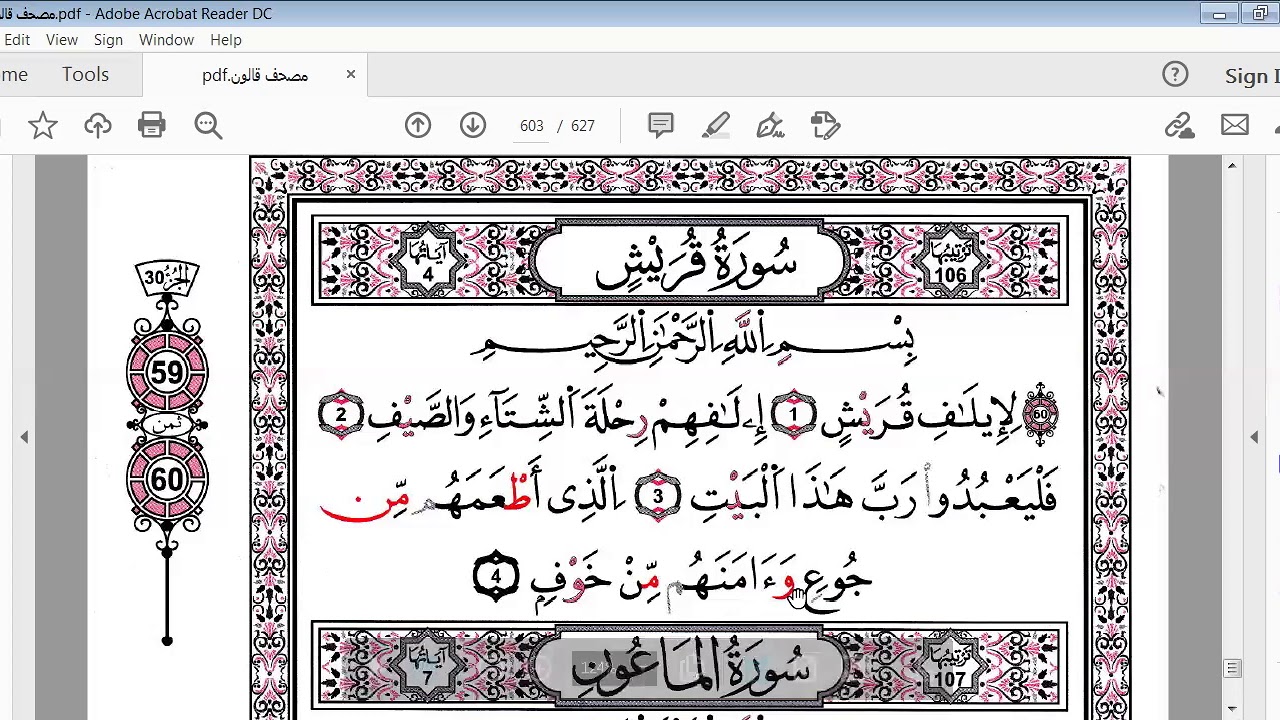
Task: Click the Surah Quraysh title banner
Action: coord(690,261)
